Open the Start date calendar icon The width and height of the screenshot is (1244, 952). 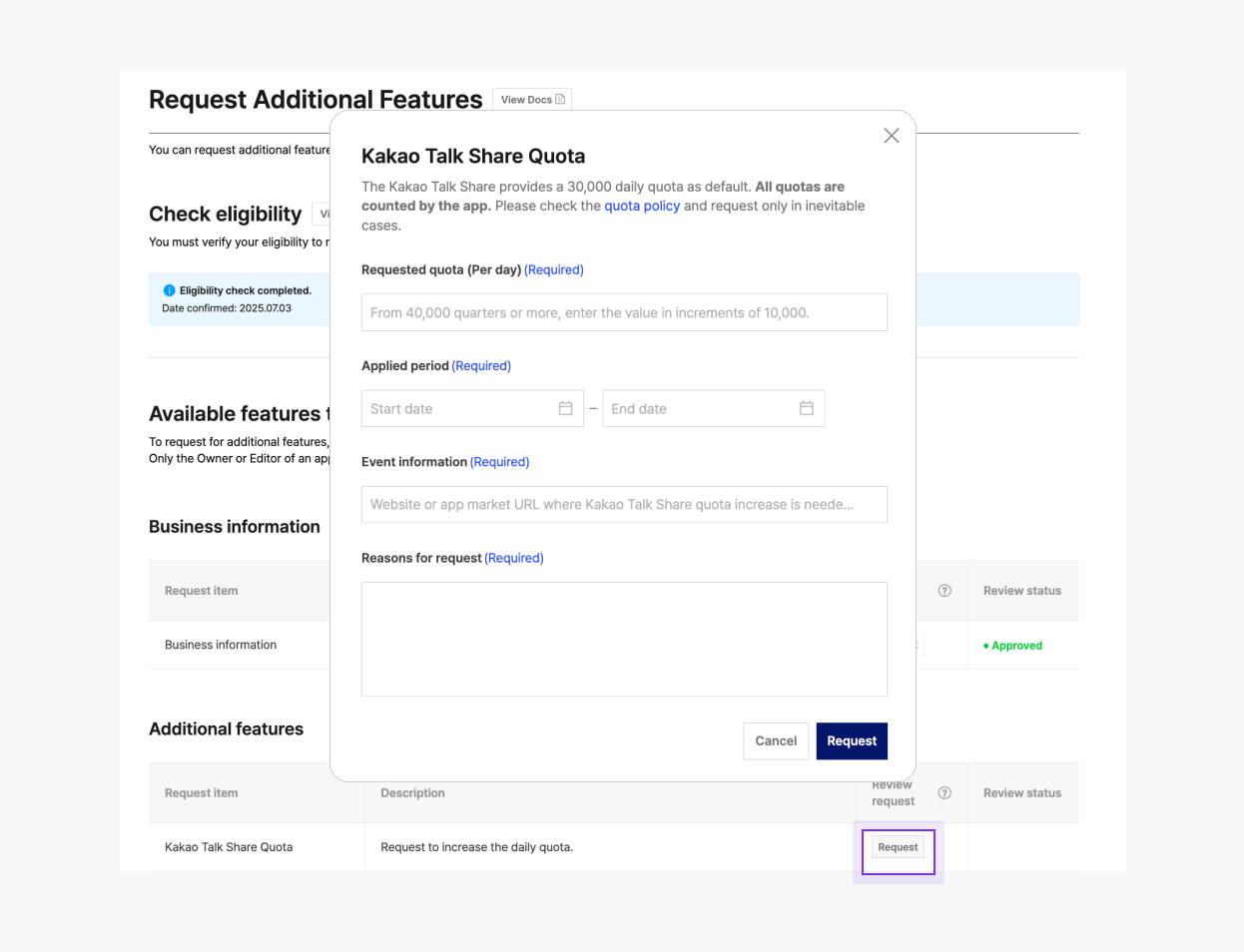pyautogui.click(x=565, y=408)
